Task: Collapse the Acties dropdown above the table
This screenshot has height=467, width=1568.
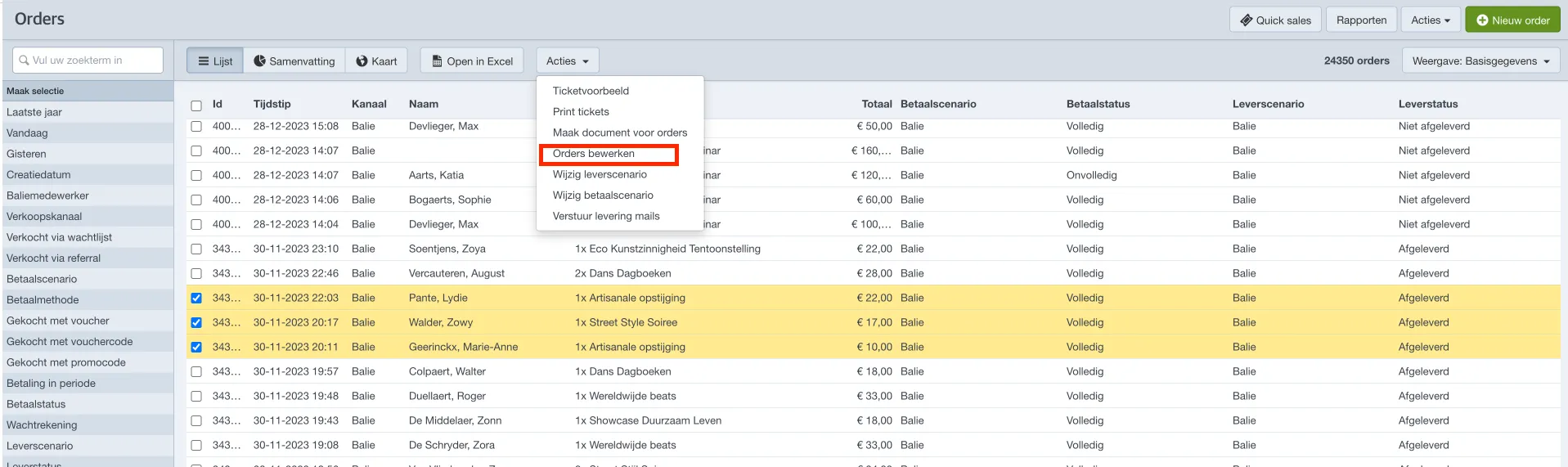Action: tap(568, 61)
